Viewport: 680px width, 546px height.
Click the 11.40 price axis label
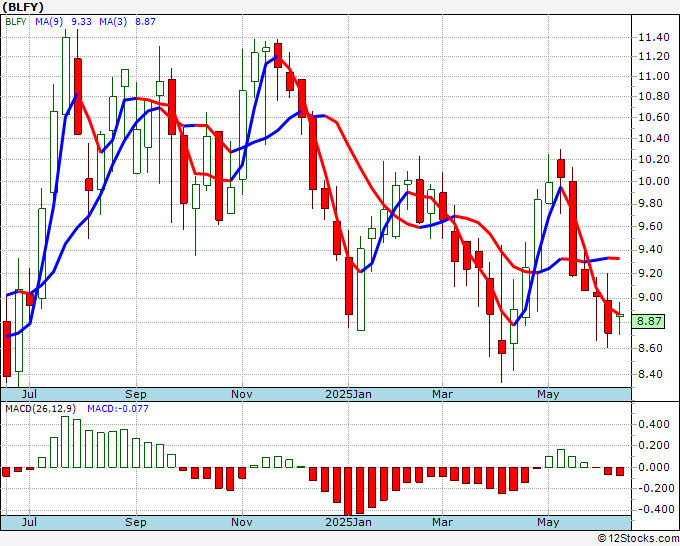point(654,37)
